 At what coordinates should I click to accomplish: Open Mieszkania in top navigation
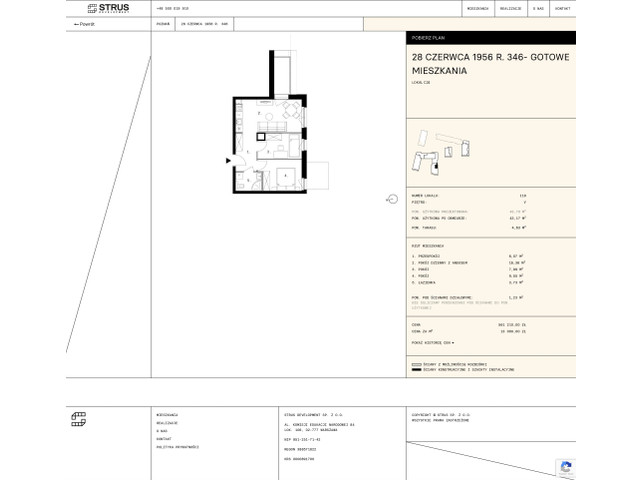pos(478,8)
